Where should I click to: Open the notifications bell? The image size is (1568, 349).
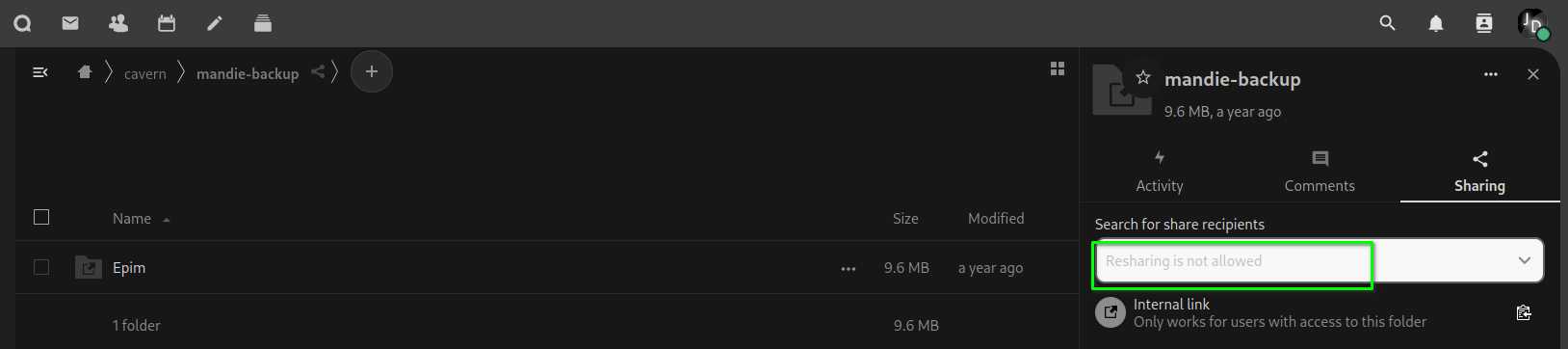pos(1436,23)
